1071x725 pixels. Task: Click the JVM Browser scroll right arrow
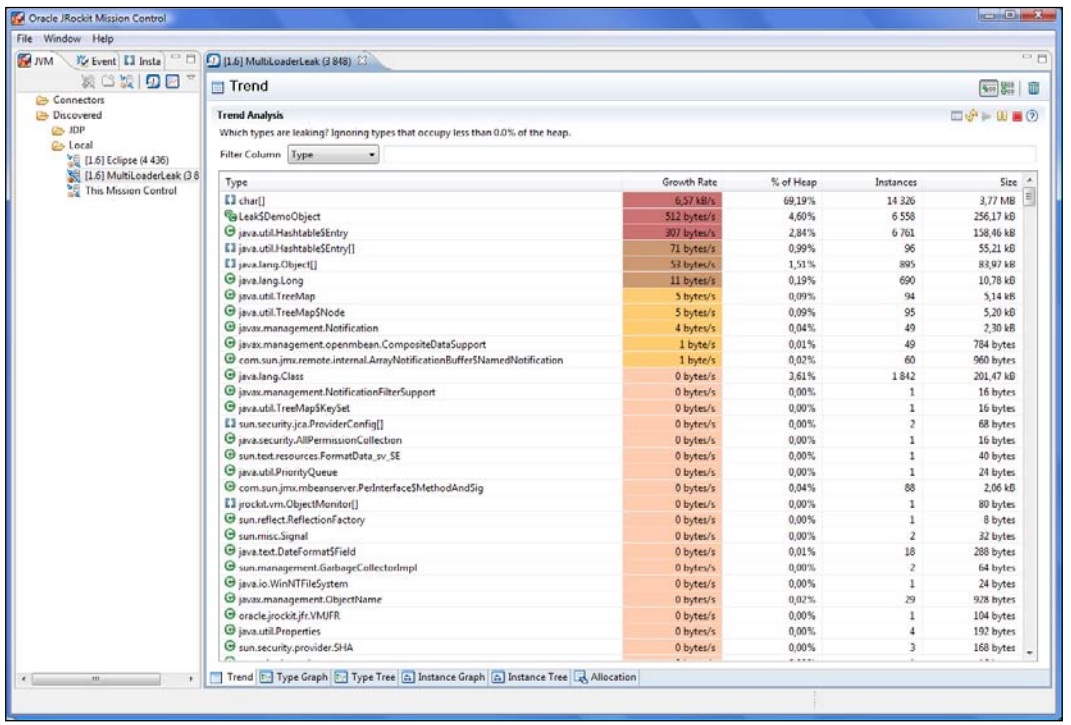tap(191, 679)
